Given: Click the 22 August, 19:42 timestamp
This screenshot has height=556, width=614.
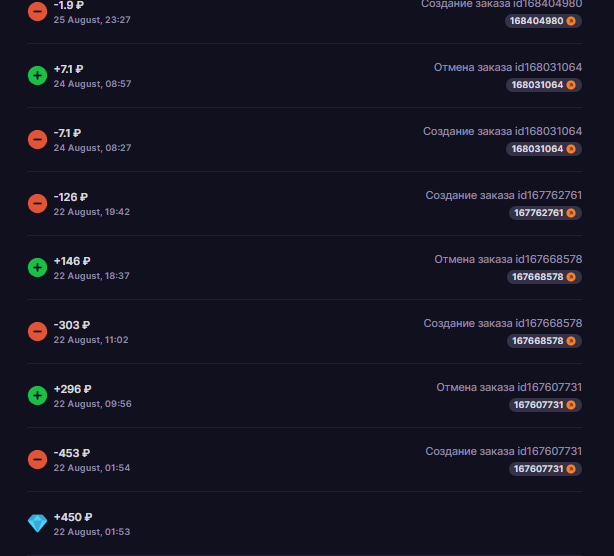Looking at the screenshot, I should 92,212.
